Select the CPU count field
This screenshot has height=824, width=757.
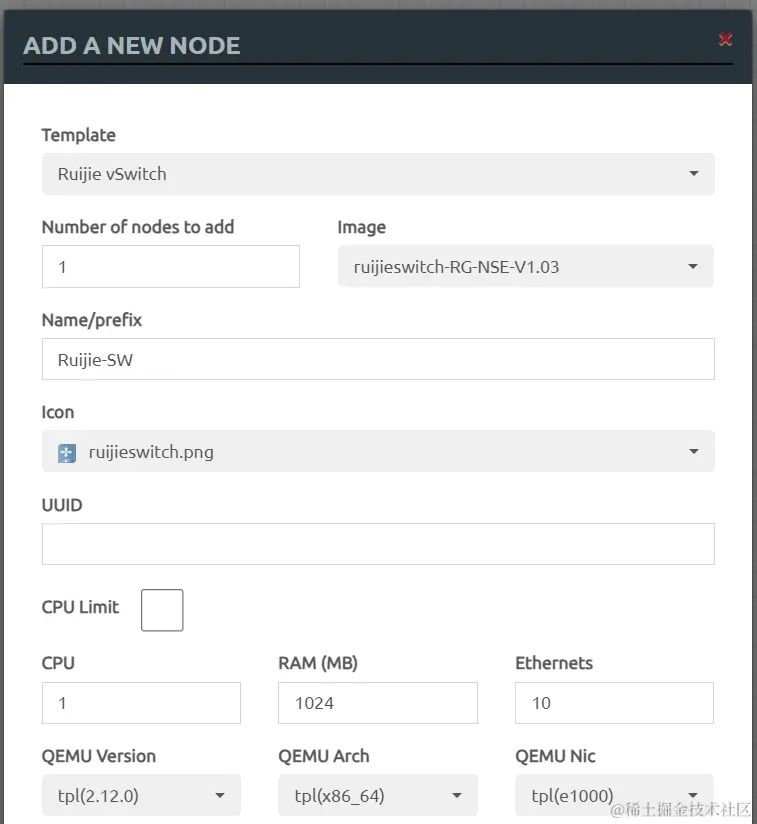141,703
